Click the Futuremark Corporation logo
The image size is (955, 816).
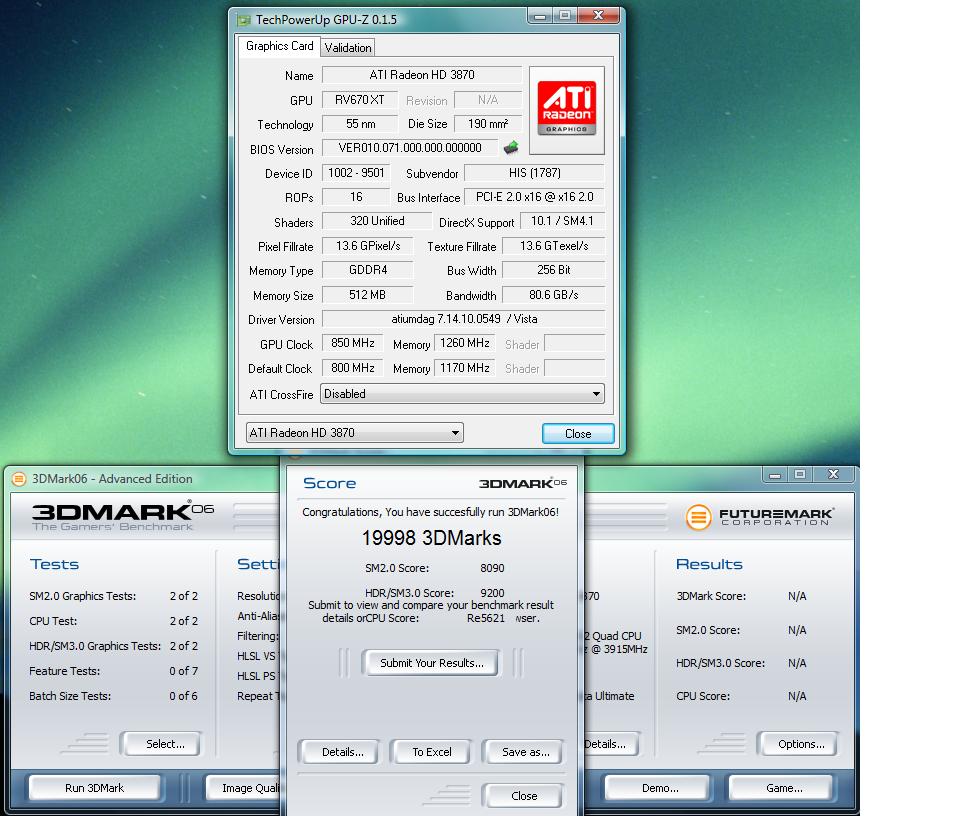click(759, 517)
